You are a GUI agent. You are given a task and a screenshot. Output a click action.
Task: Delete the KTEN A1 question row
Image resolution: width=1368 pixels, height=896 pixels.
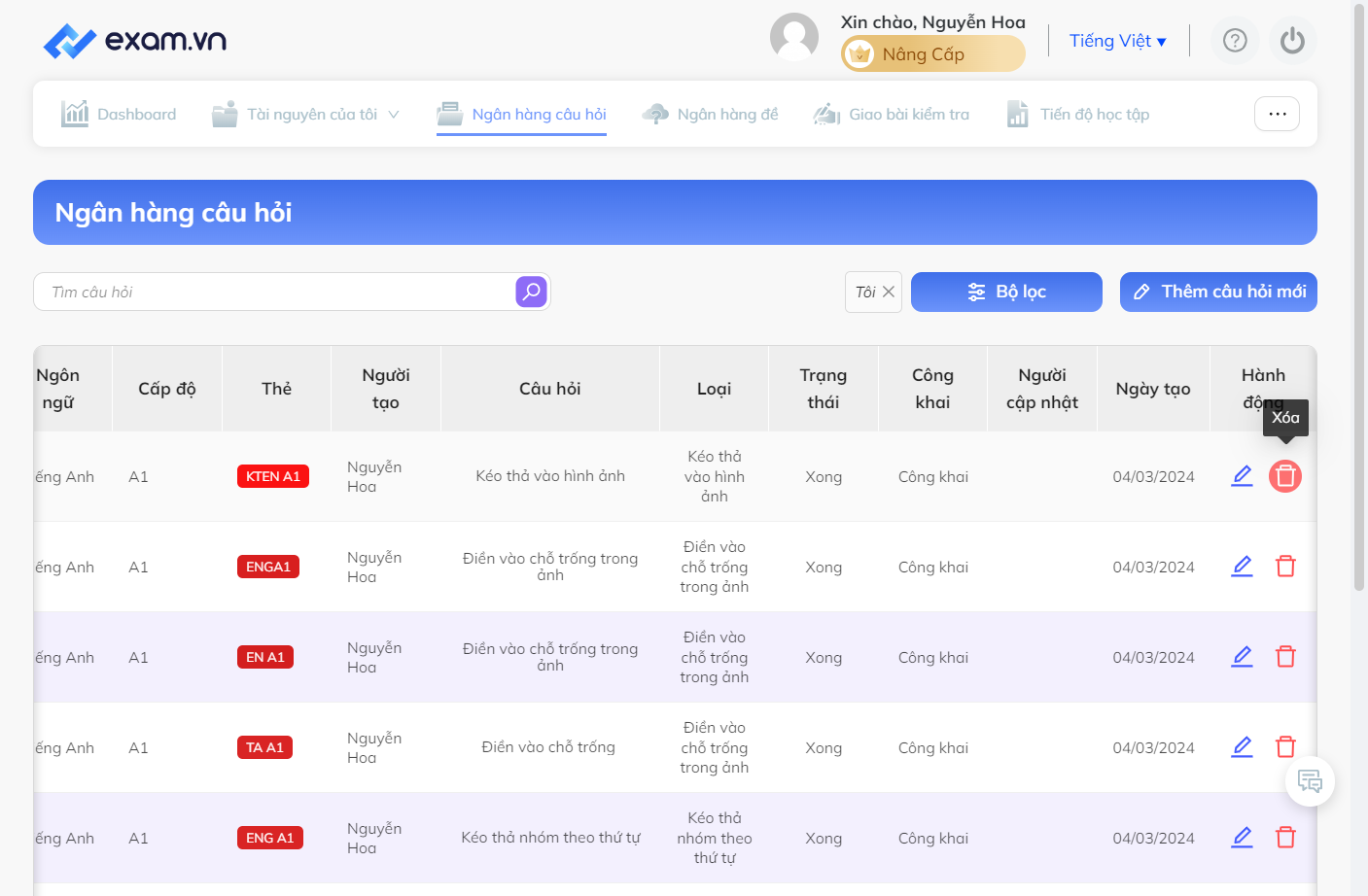coord(1285,476)
